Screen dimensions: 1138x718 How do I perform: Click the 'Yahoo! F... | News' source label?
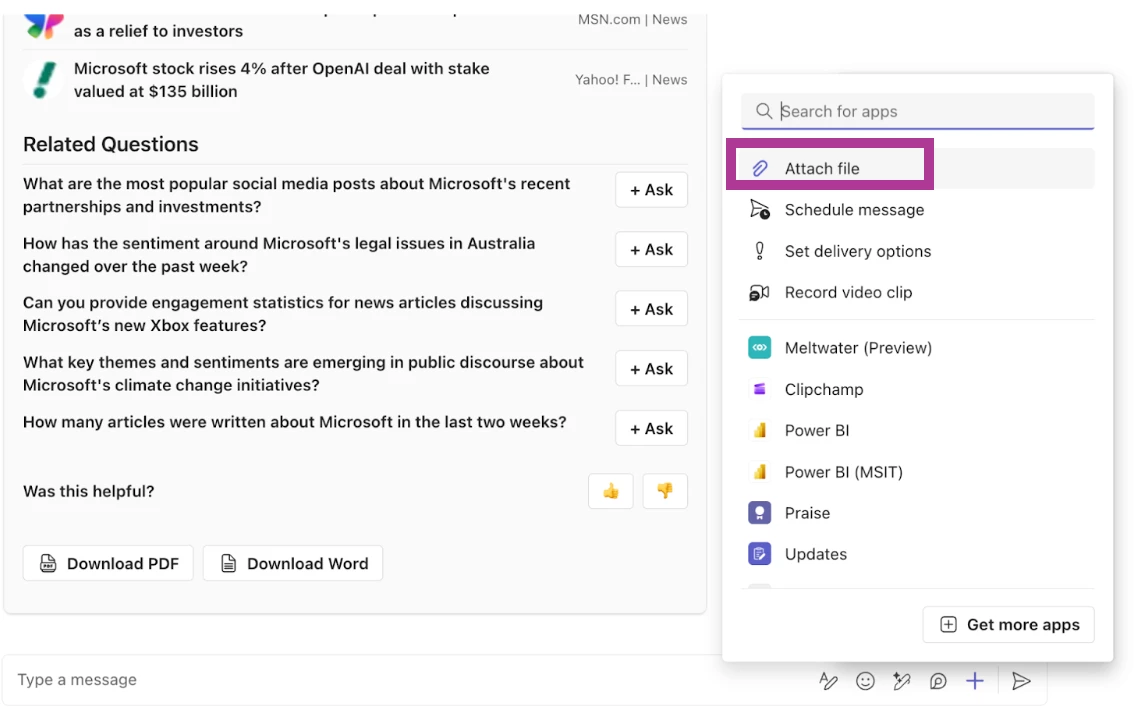(x=631, y=80)
